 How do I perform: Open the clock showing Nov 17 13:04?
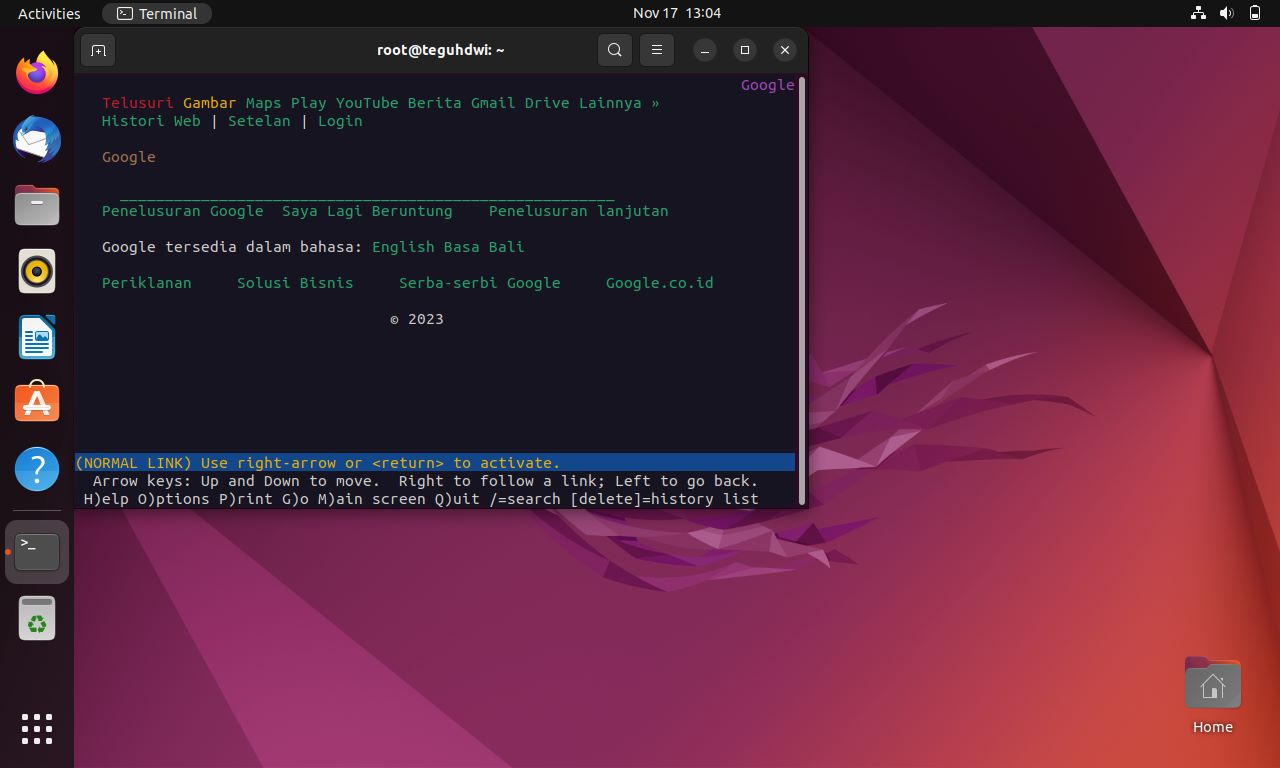677,13
